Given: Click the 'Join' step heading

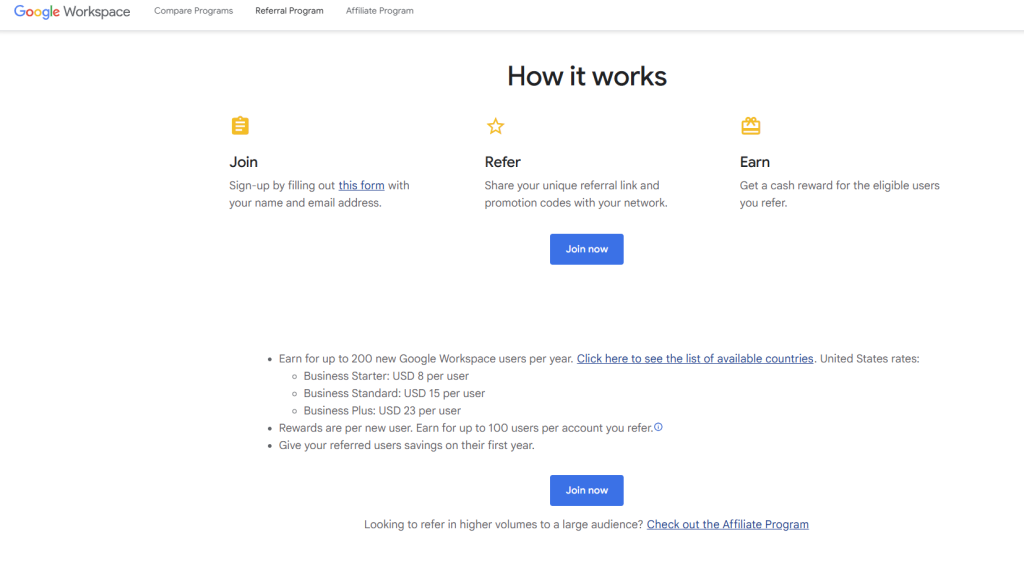Looking at the screenshot, I should [x=244, y=162].
